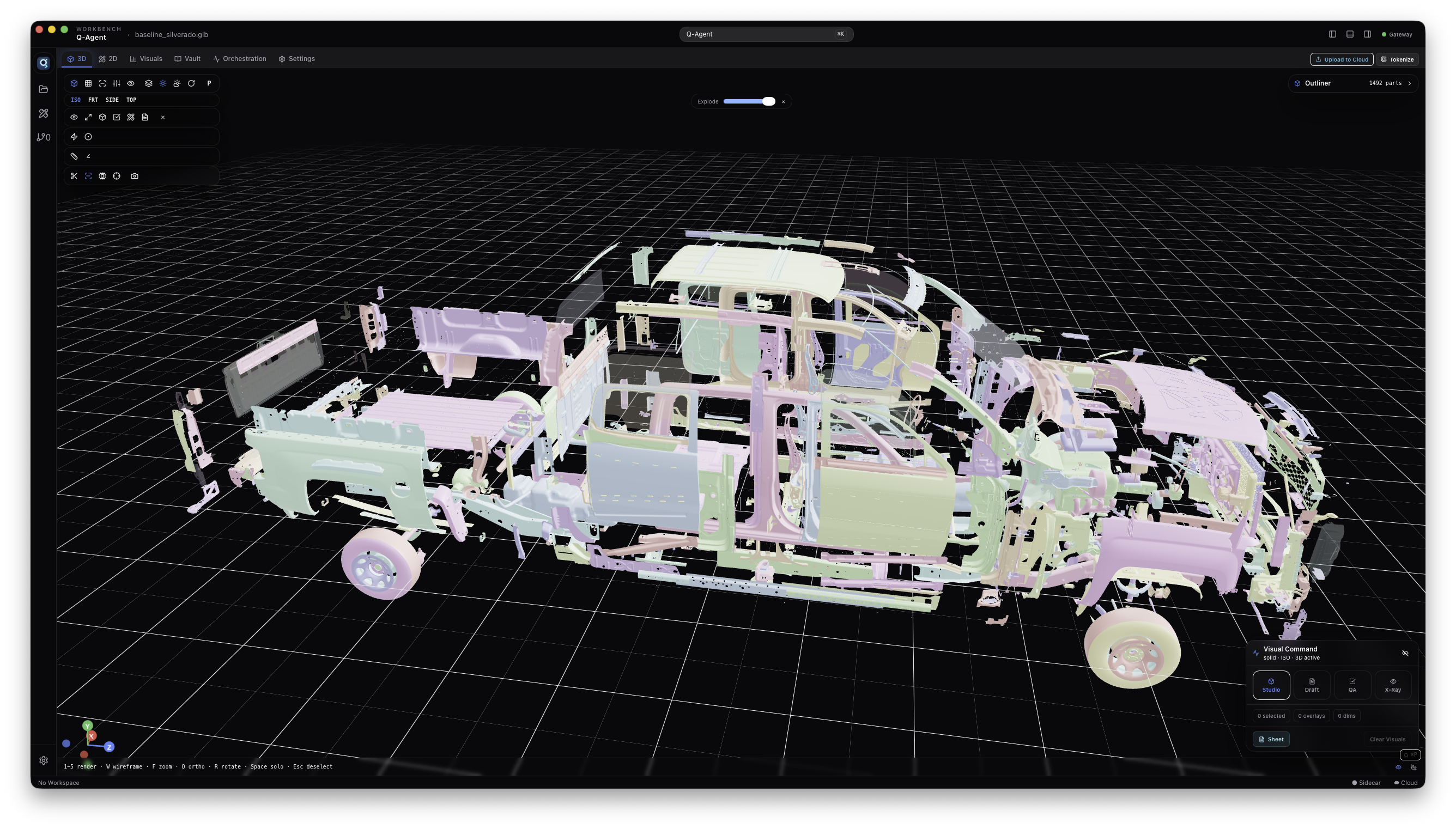Click the crosshair locate icon
The height and width of the screenshot is (829, 1456).
(x=117, y=176)
